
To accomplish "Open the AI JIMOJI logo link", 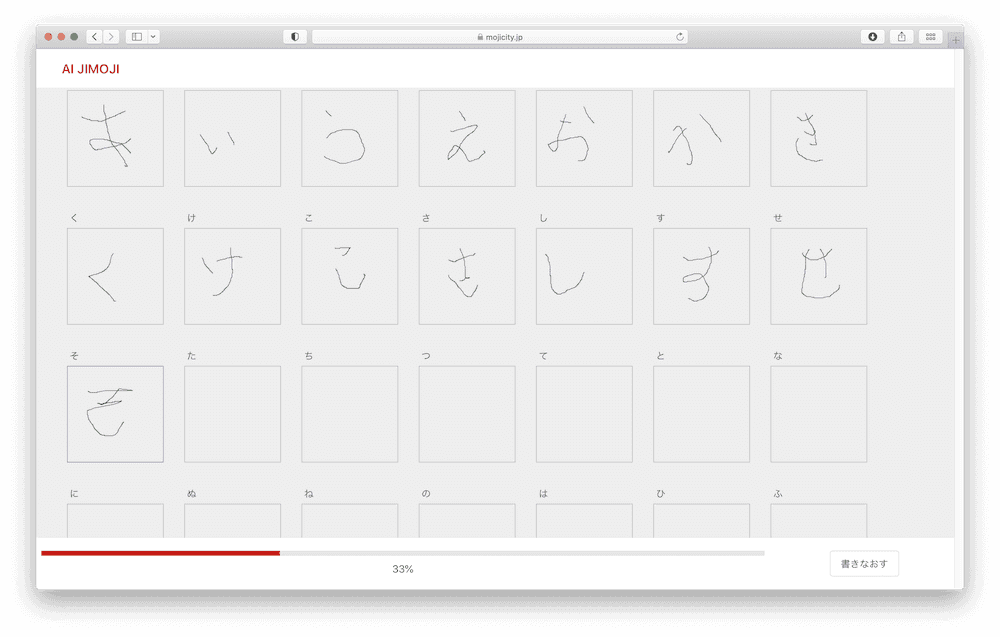I will [x=91, y=69].
